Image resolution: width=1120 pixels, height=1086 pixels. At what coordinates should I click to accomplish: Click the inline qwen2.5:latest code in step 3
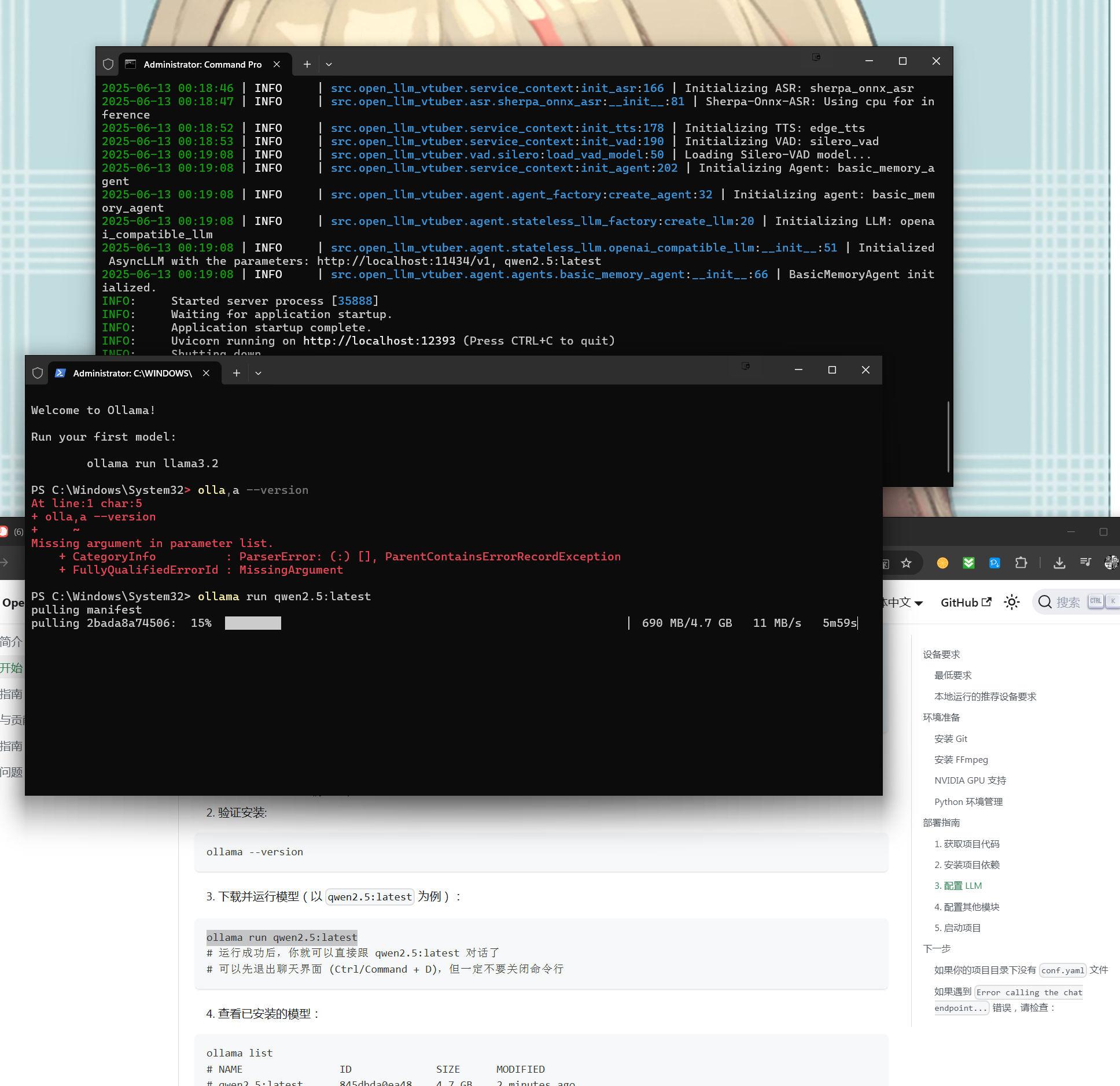(x=370, y=897)
